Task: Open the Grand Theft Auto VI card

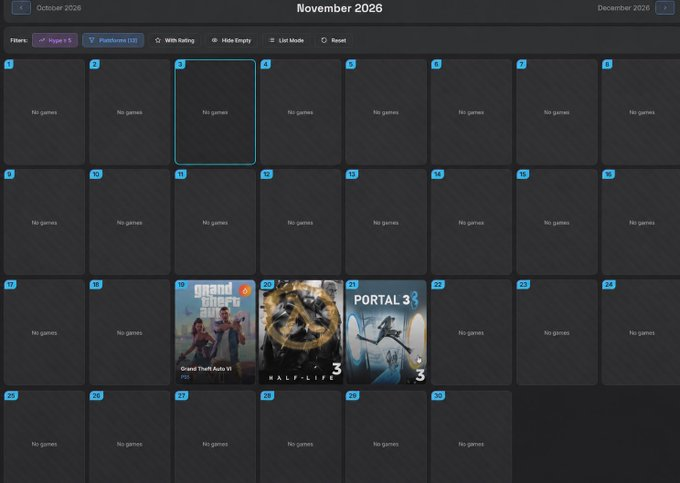Action: [x=215, y=332]
